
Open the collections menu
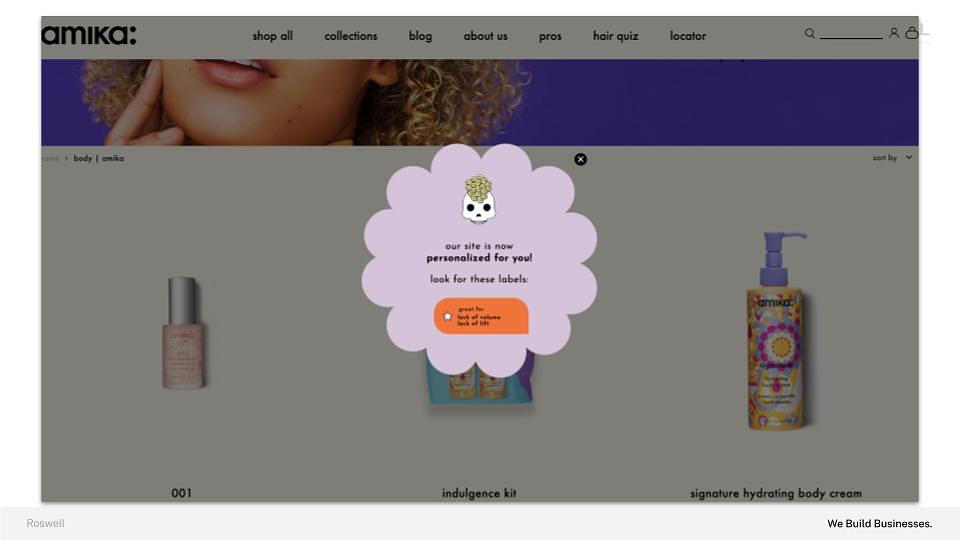351,36
